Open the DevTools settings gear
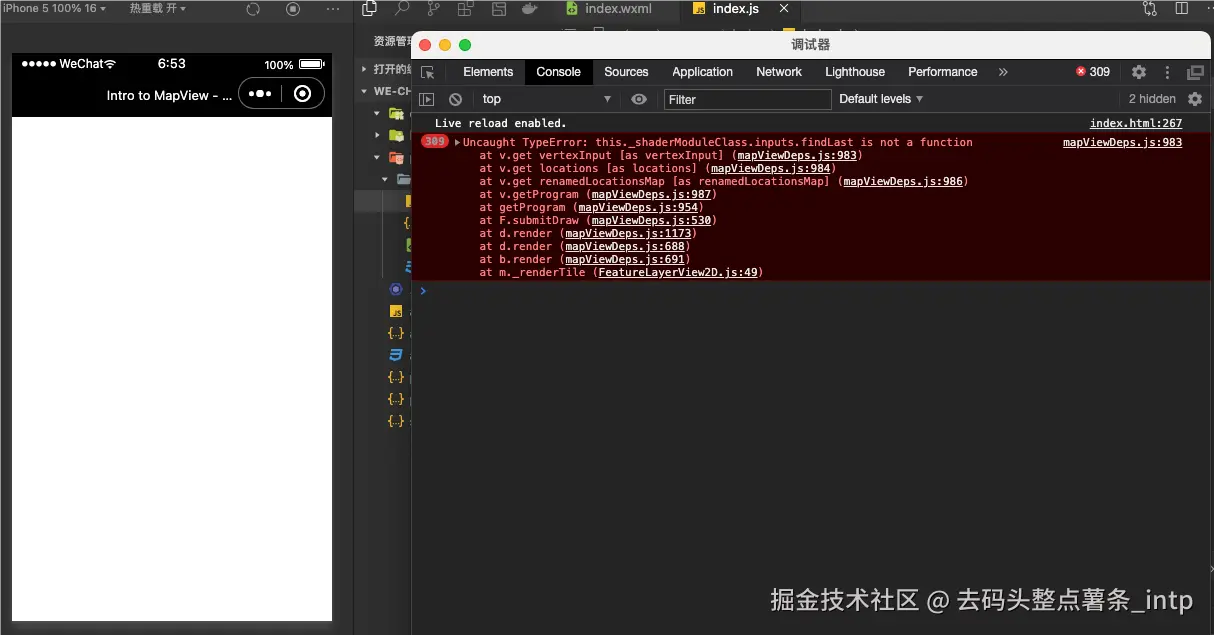 [1138, 72]
